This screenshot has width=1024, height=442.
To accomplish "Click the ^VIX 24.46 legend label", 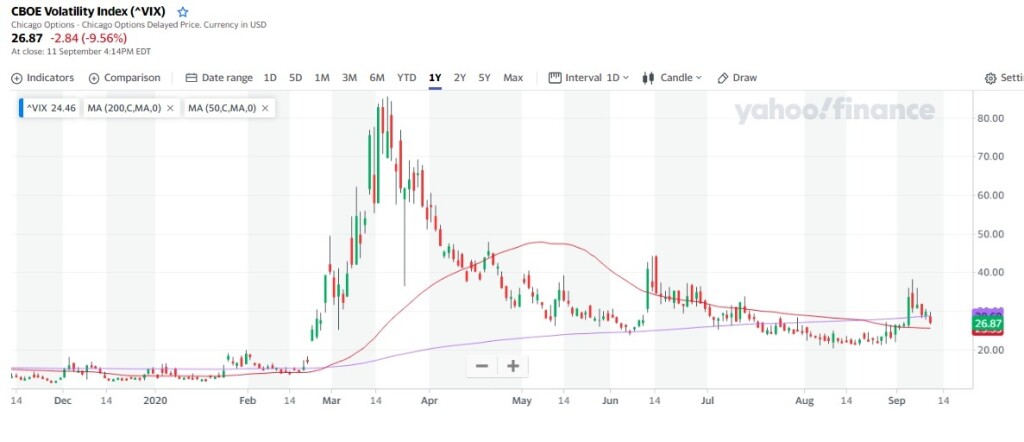I will 50,108.
